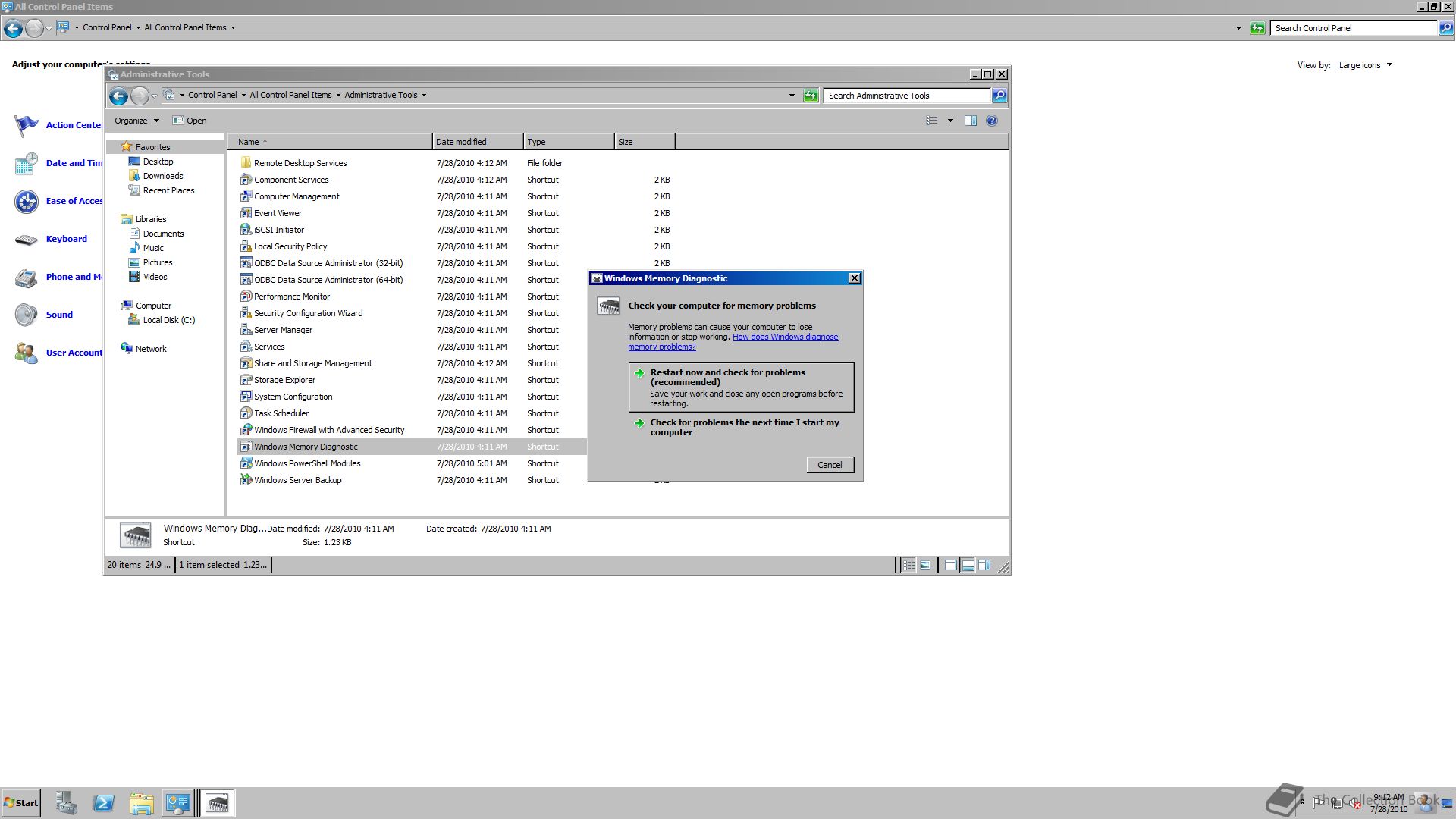Sort by the Date modified column
Image resolution: width=1456 pixels, height=819 pixels.
[478, 142]
